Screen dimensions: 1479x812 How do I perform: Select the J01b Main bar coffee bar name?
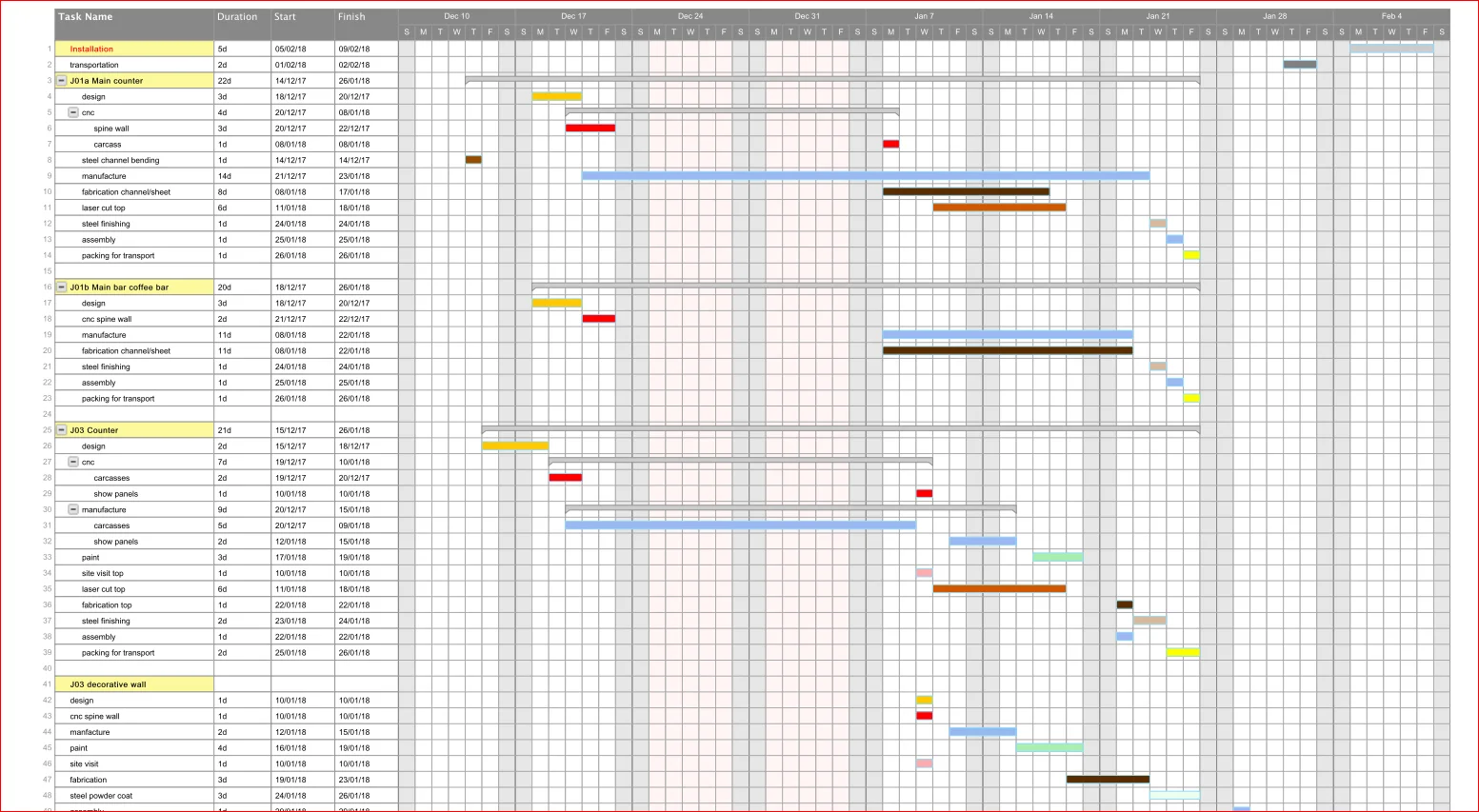(x=119, y=287)
